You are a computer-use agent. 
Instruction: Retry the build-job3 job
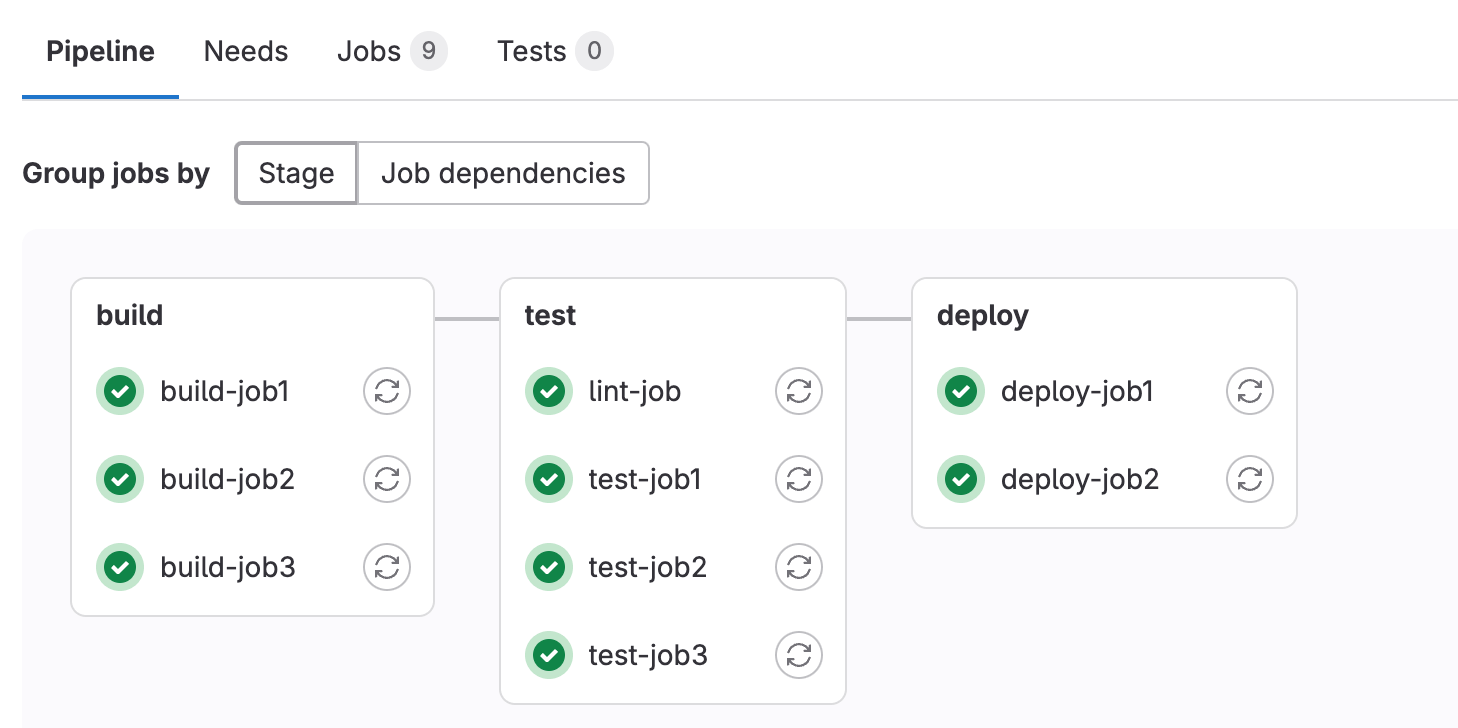pyautogui.click(x=387, y=567)
